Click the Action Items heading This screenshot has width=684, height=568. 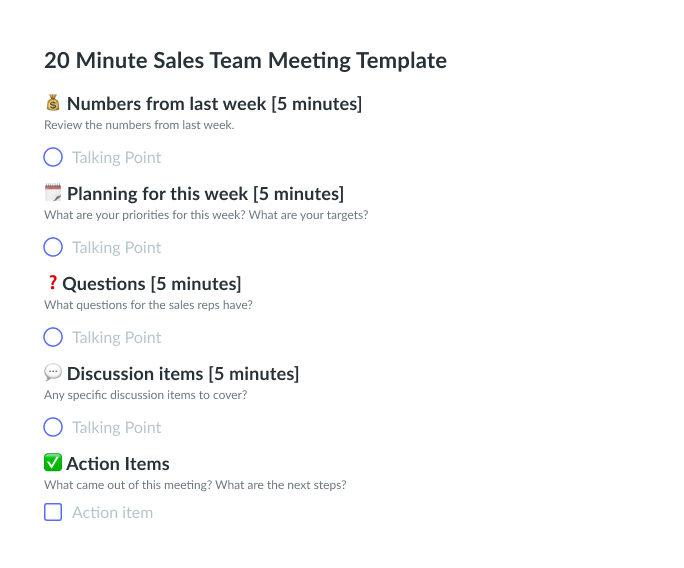click(118, 463)
